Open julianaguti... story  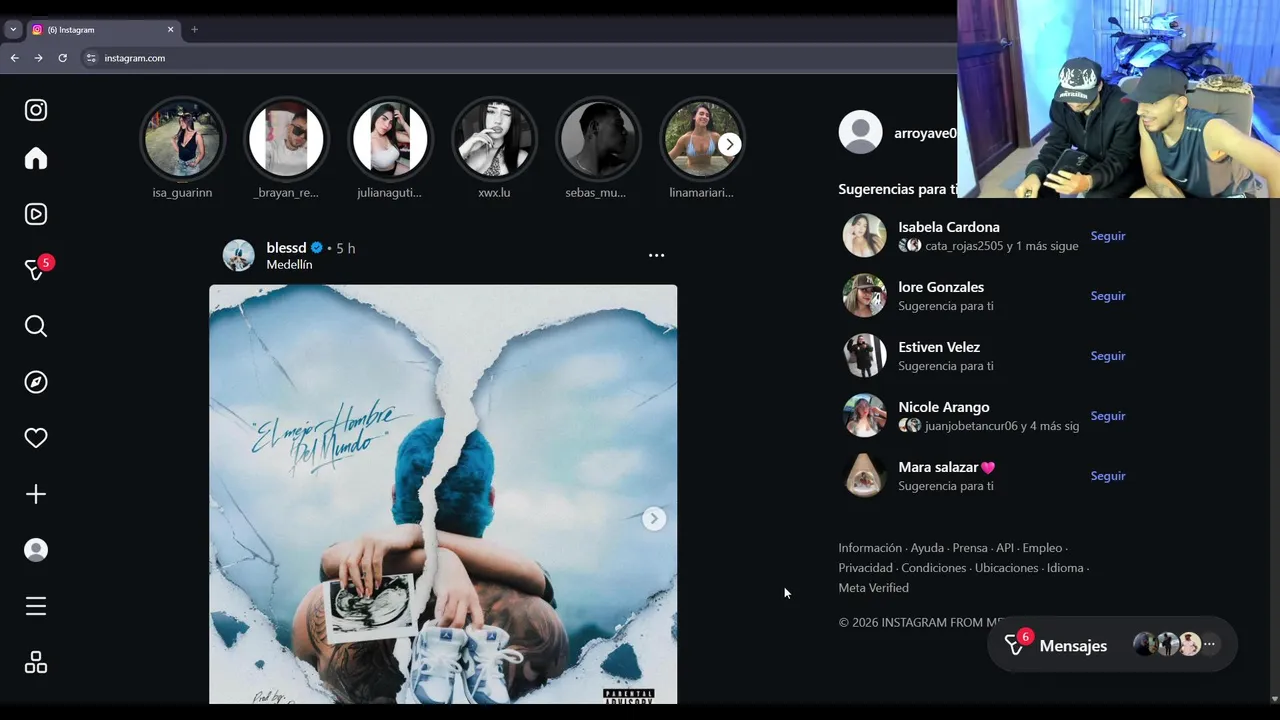(x=390, y=139)
